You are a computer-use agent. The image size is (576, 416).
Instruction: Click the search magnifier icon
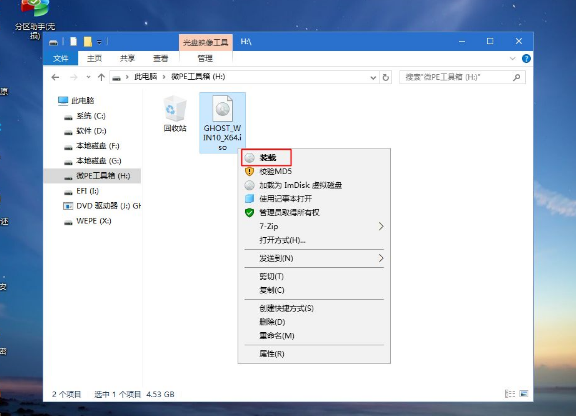(x=517, y=77)
